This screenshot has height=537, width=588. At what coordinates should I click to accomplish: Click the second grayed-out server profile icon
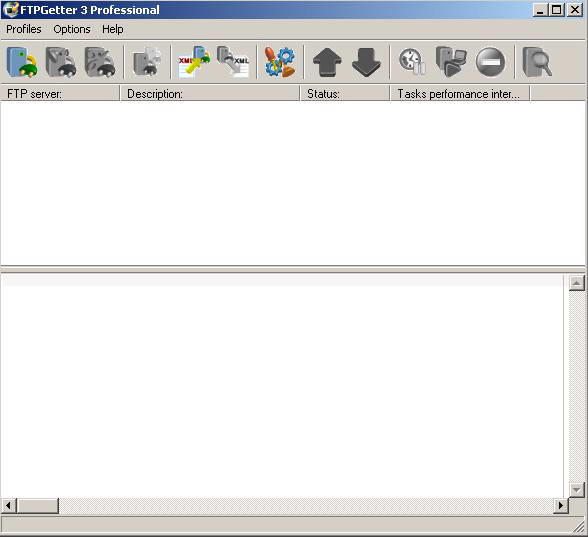coord(61,62)
